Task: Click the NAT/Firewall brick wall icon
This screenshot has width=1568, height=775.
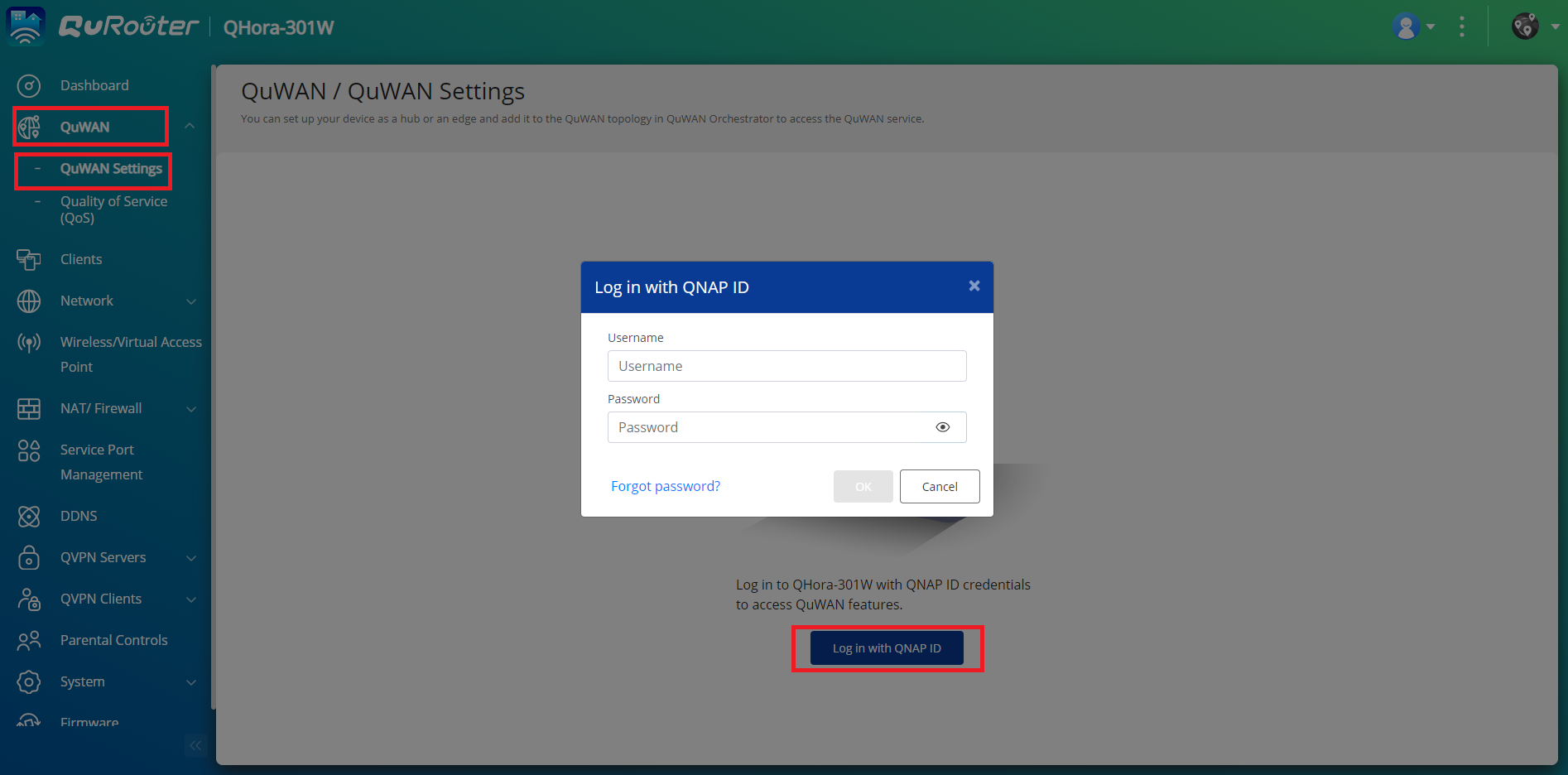Action: (x=29, y=408)
